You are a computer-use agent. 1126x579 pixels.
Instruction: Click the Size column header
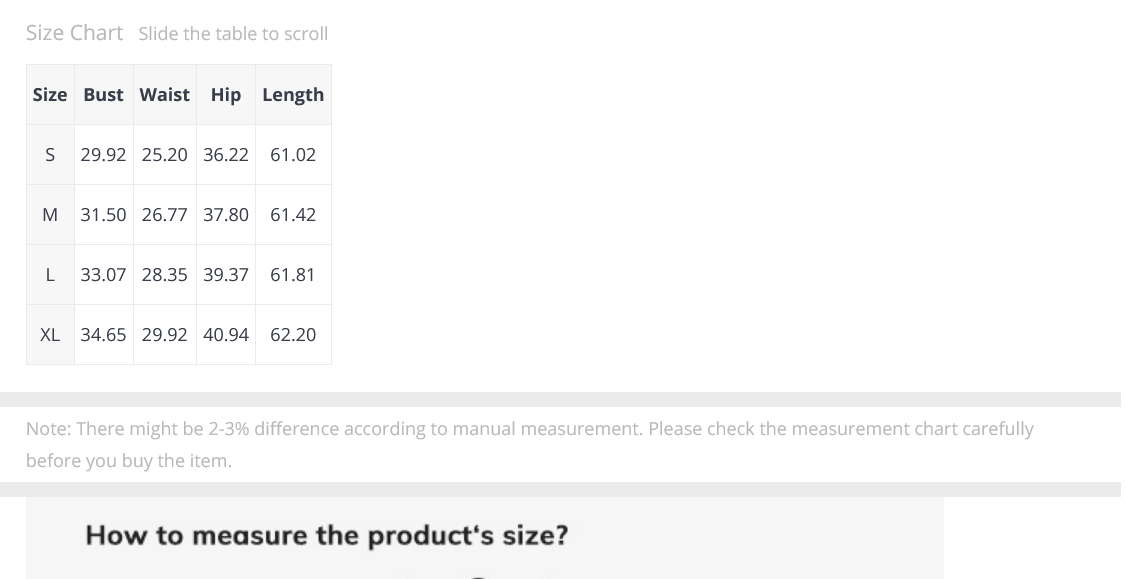point(50,95)
